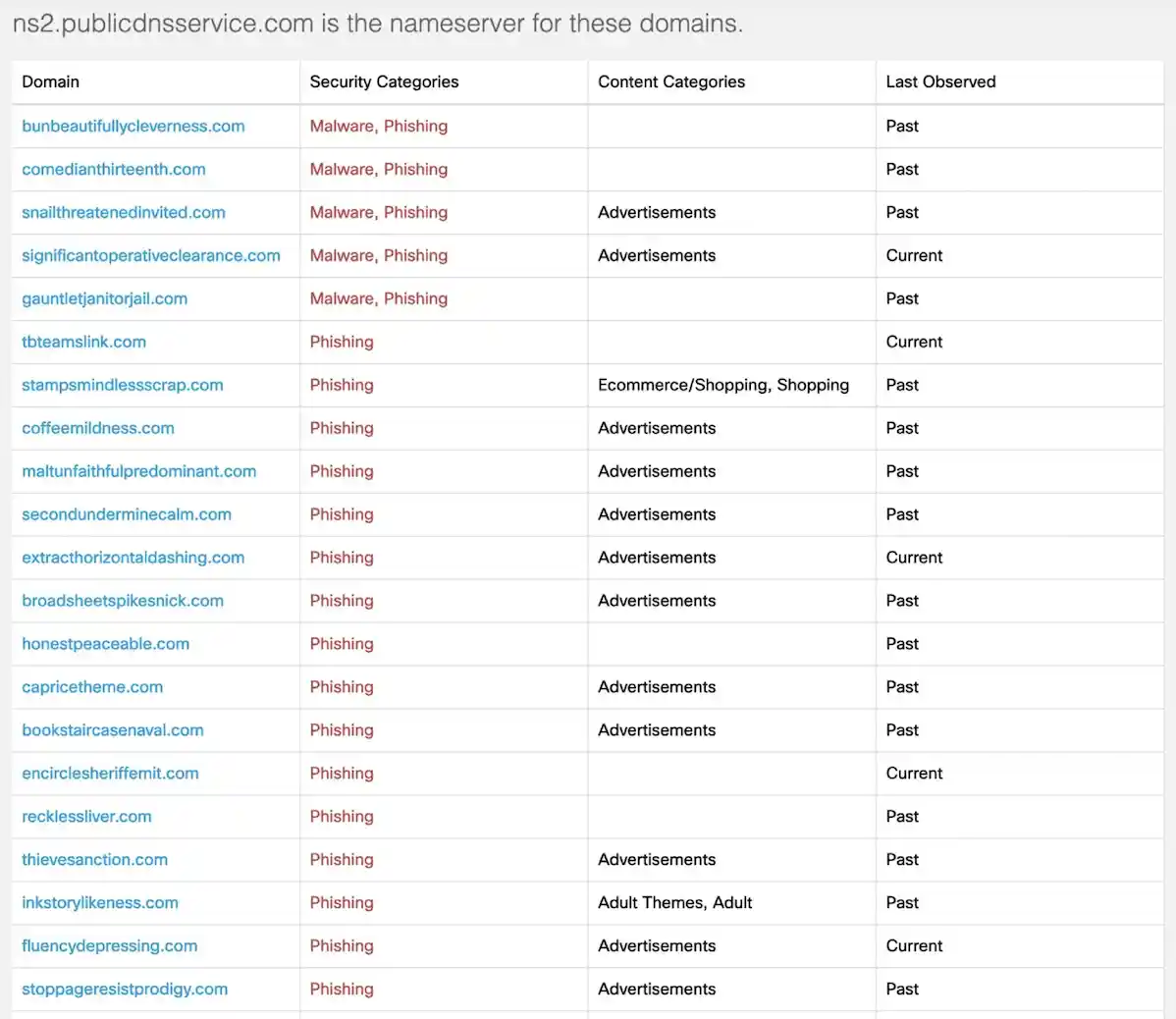Open the maltunfaithfulpredominant.com link
This screenshot has height=1019, width=1176.
pyautogui.click(x=138, y=471)
